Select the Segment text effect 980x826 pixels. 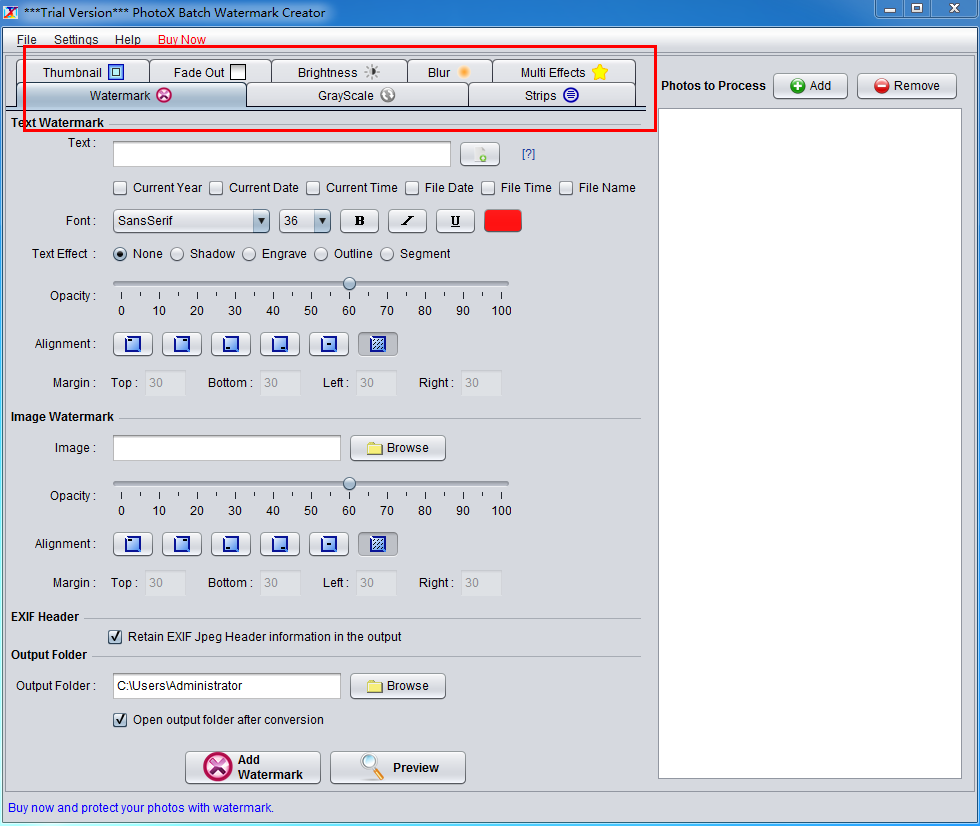coord(388,254)
